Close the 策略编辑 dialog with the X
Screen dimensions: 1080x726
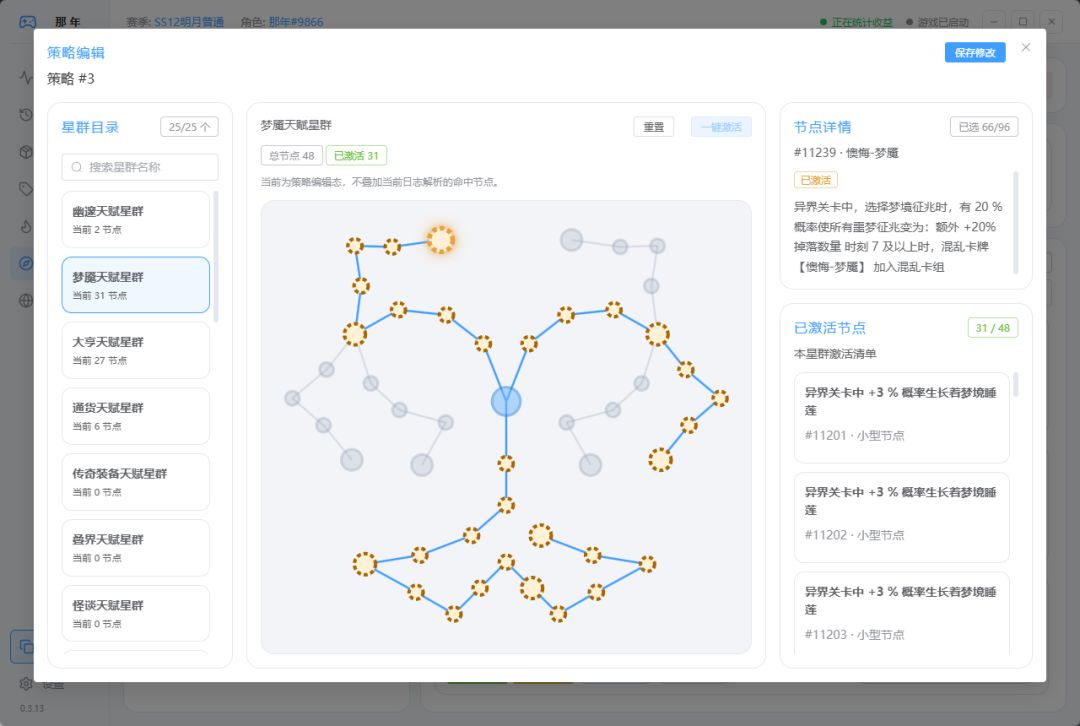pos(1026,48)
